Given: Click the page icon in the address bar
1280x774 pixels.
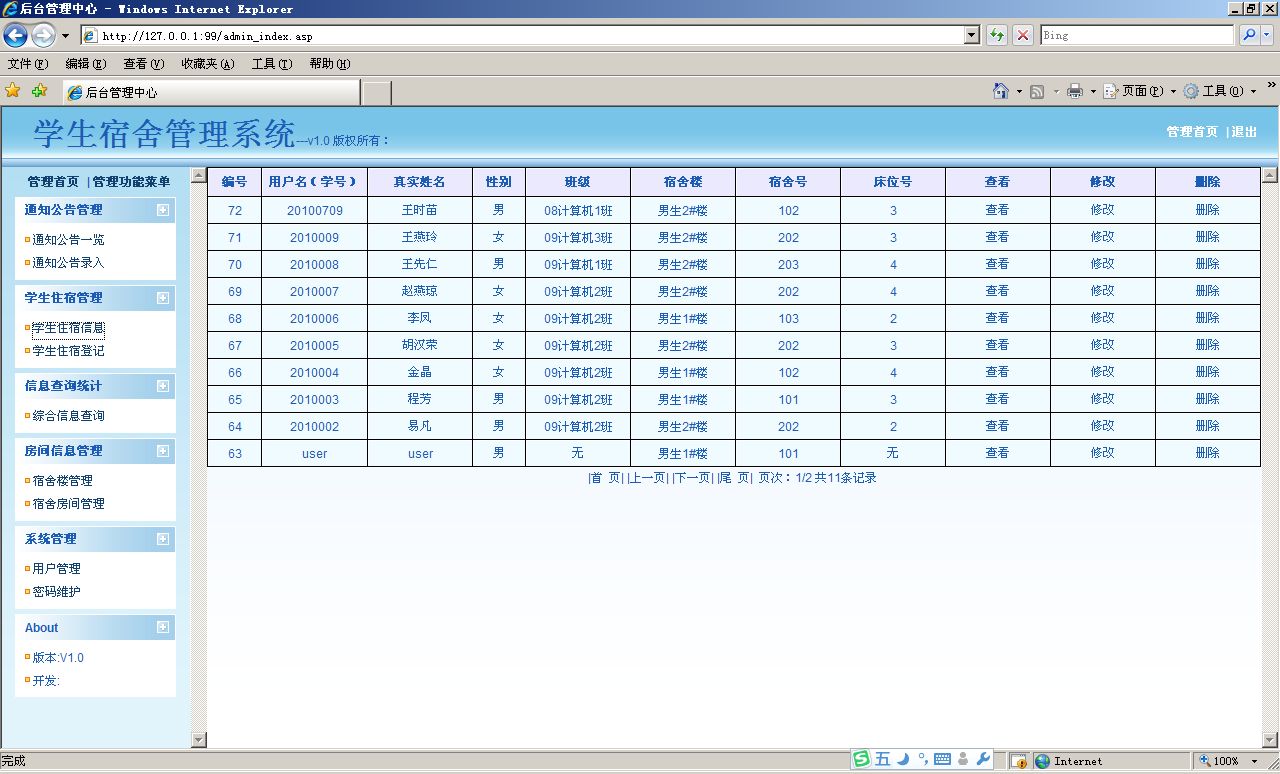Looking at the screenshot, I should point(90,36).
